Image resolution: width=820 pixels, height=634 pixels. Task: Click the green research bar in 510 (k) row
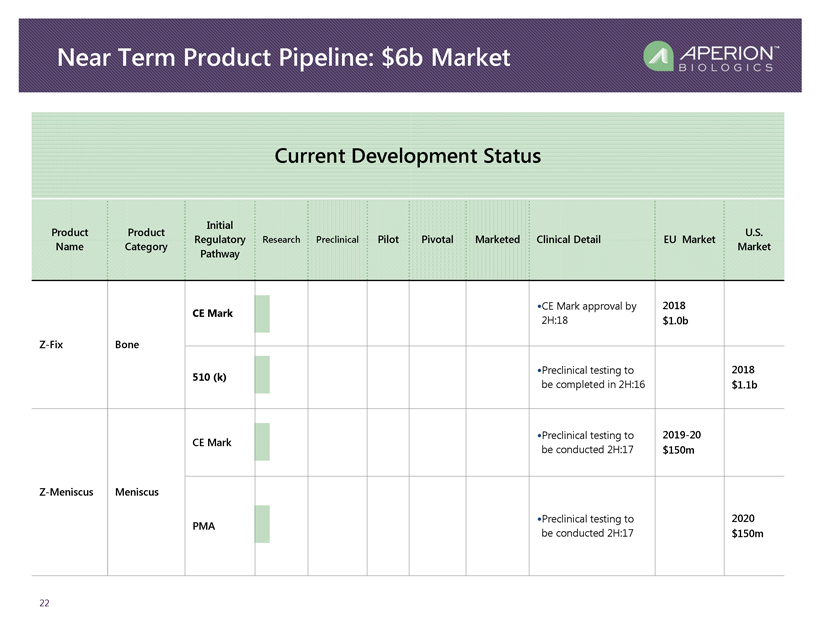click(262, 375)
